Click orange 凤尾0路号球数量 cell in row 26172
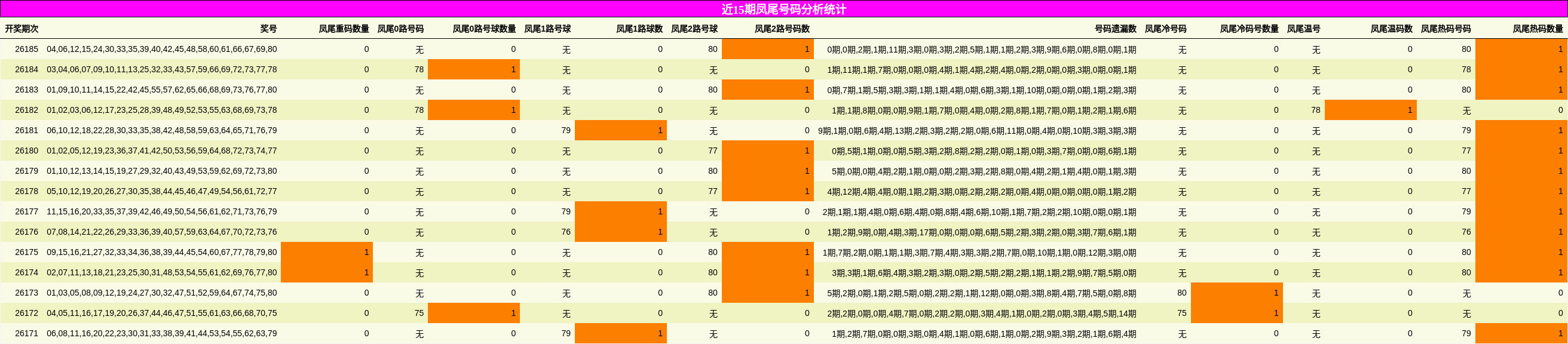 point(473,313)
